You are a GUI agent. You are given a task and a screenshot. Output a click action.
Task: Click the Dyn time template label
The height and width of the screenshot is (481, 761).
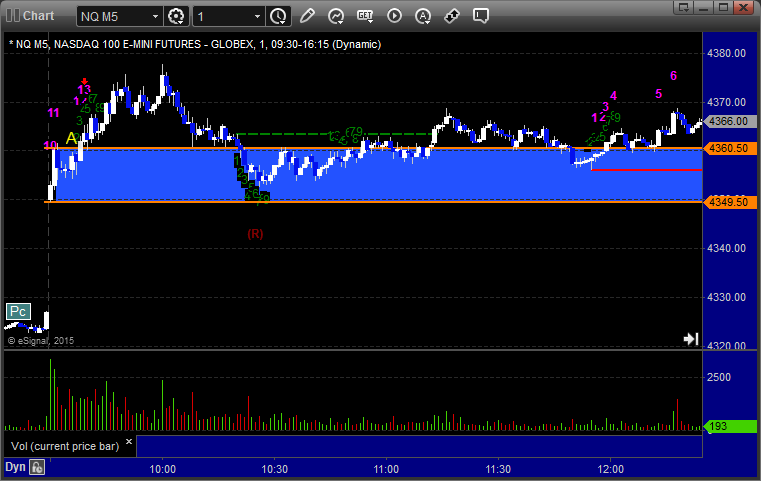point(15,467)
